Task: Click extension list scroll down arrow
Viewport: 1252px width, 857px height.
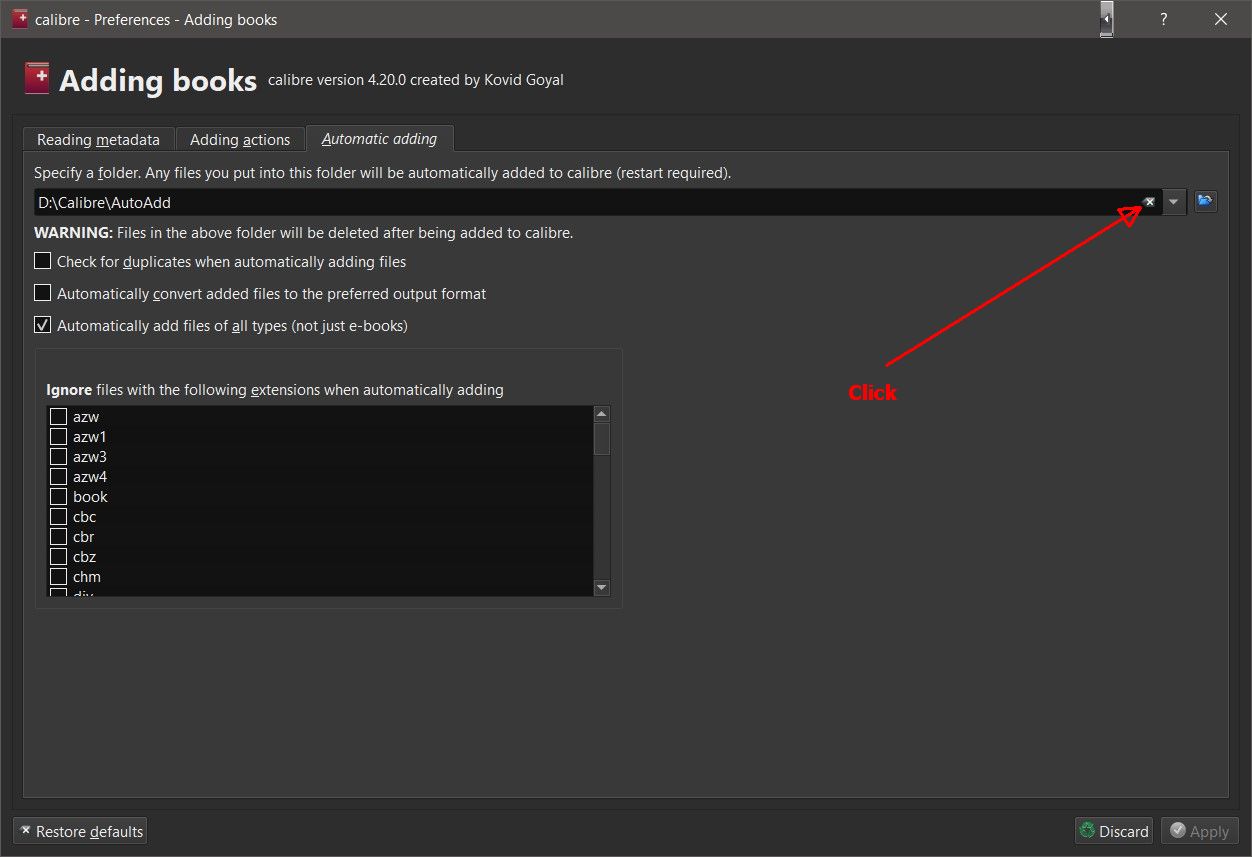Action: (601, 588)
